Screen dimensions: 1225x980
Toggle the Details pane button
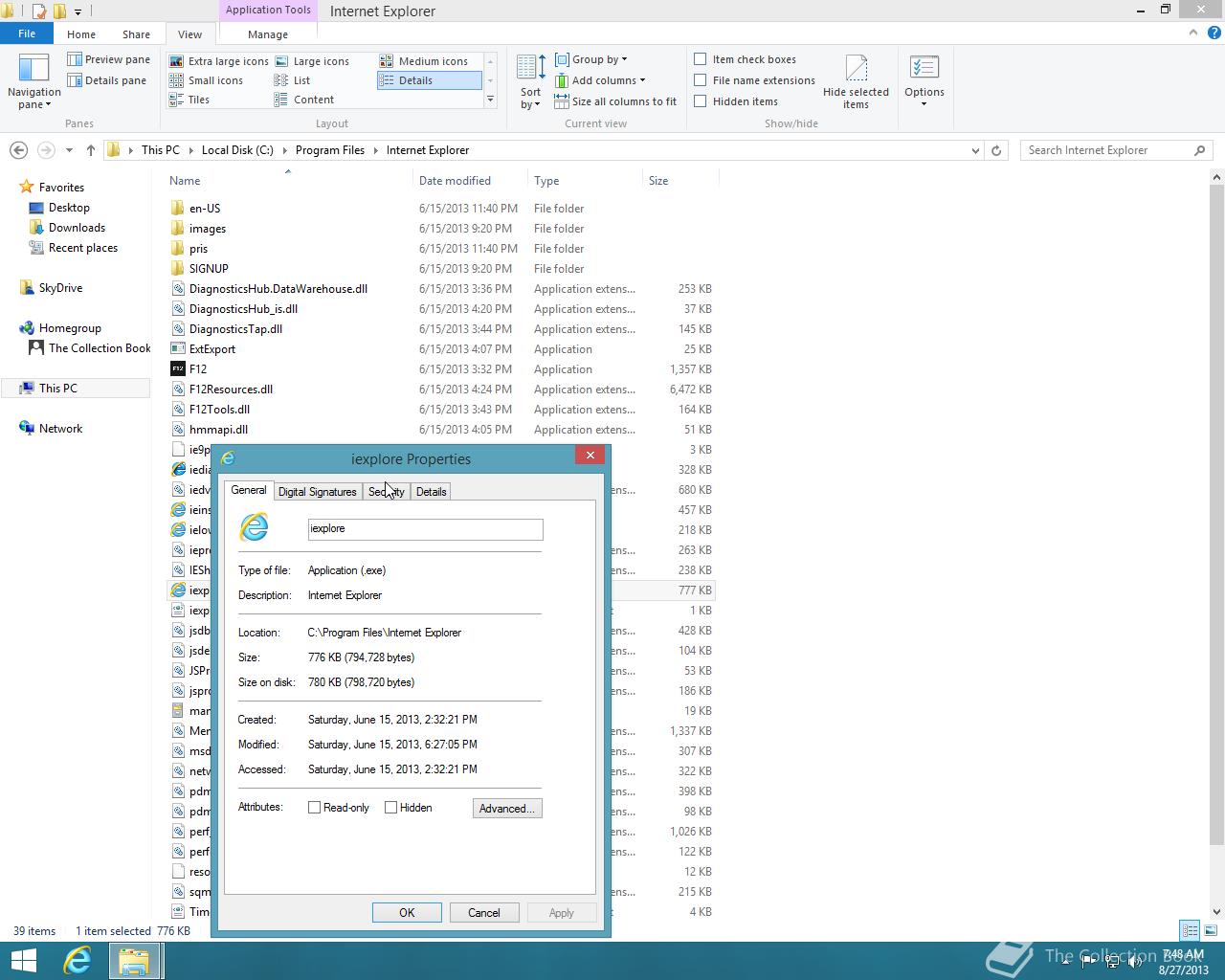coord(107,80)
